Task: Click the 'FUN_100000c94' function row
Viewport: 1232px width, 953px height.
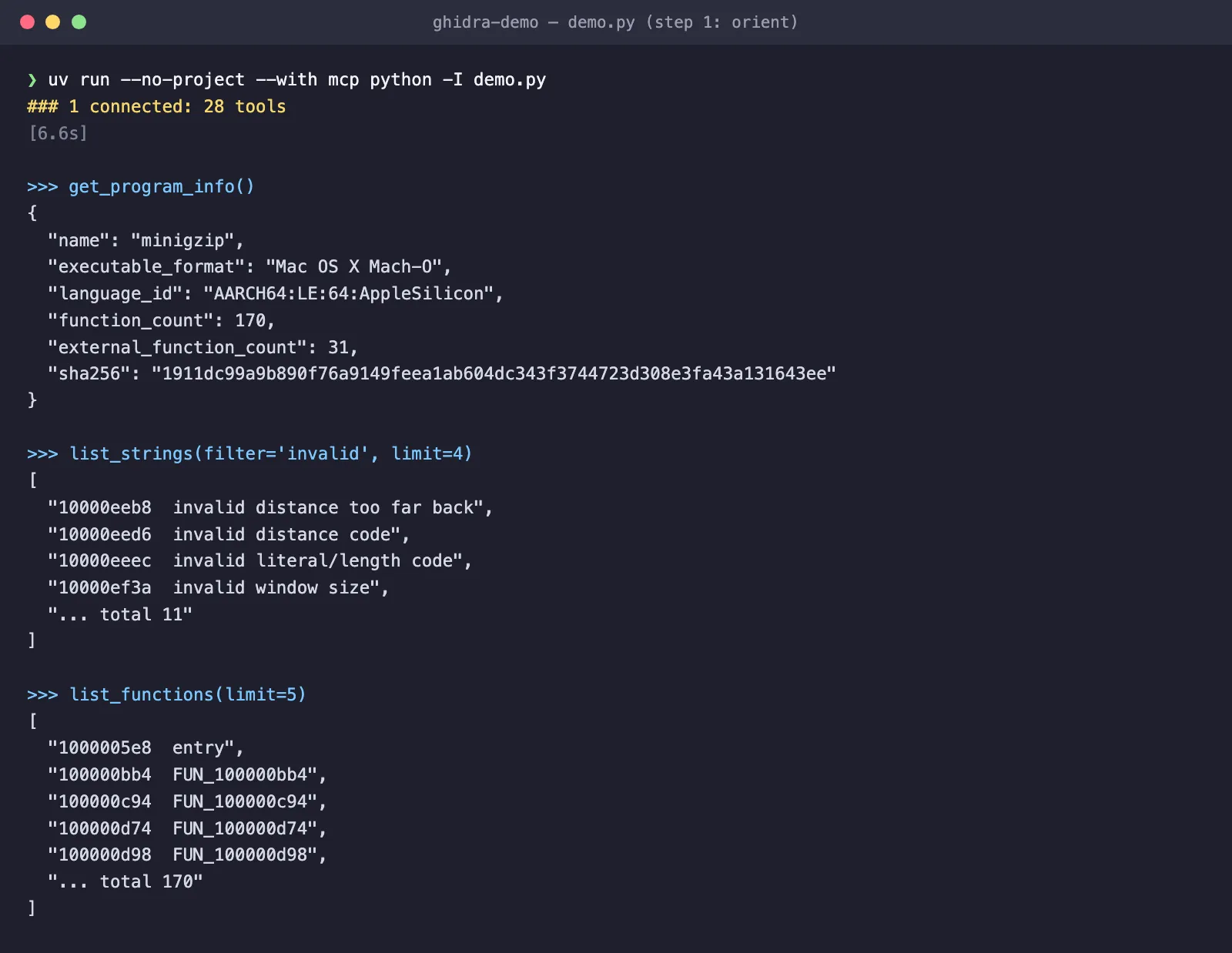Action: click(x=187, y=801)
